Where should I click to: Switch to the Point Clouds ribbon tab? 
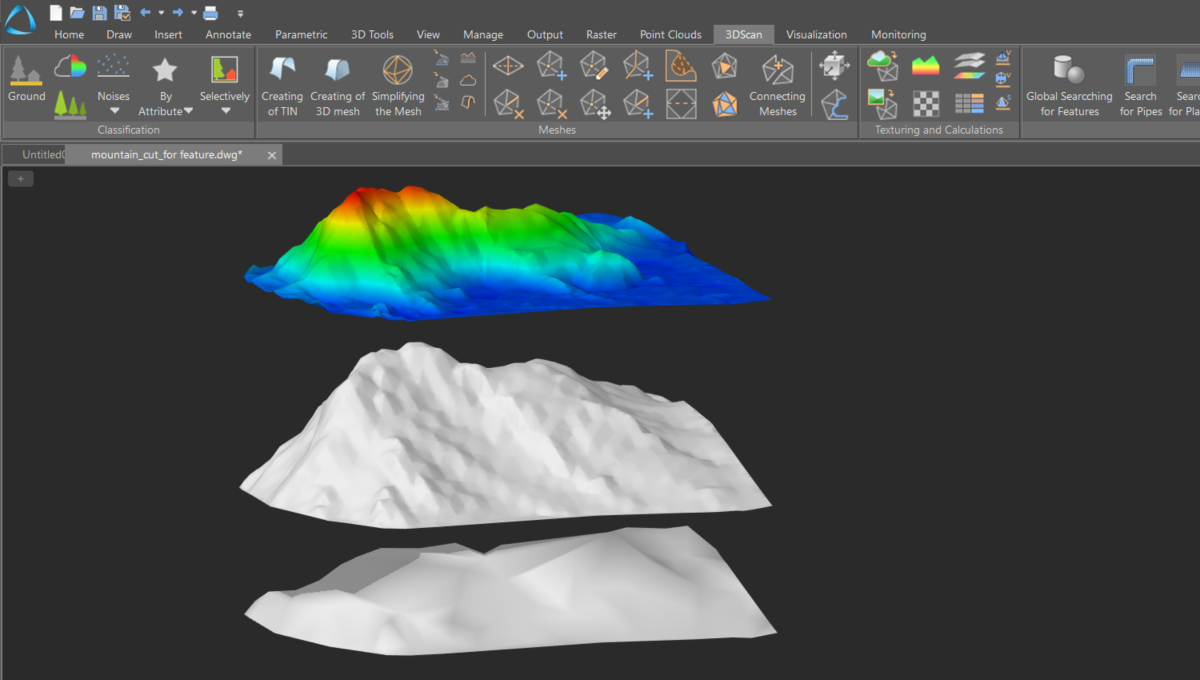pyautogui.click(x=670, y=34)
